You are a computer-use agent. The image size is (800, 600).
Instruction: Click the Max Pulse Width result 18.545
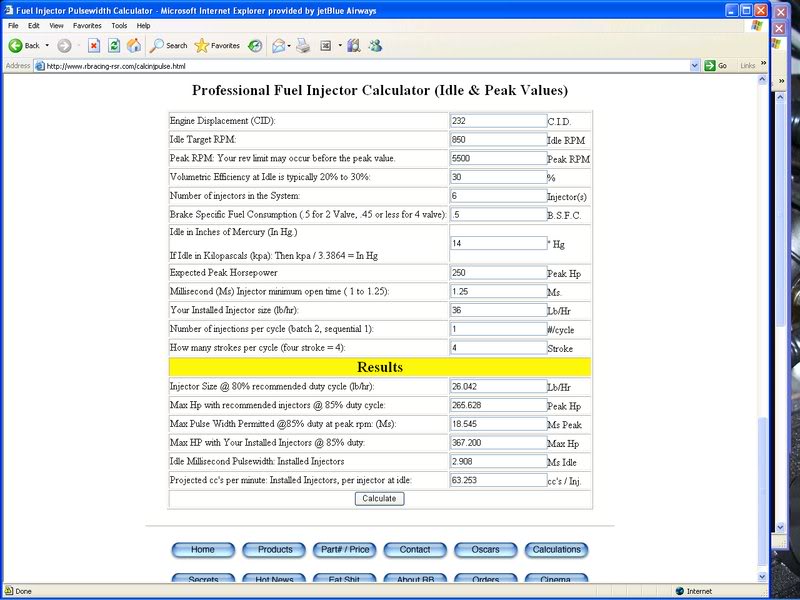(x=498, y=424)
